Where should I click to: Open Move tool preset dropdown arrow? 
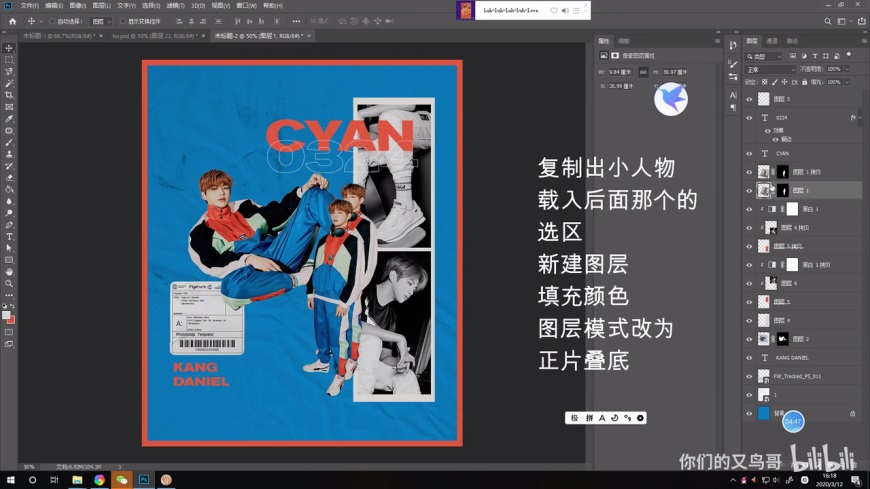click(x=41, y=21)
